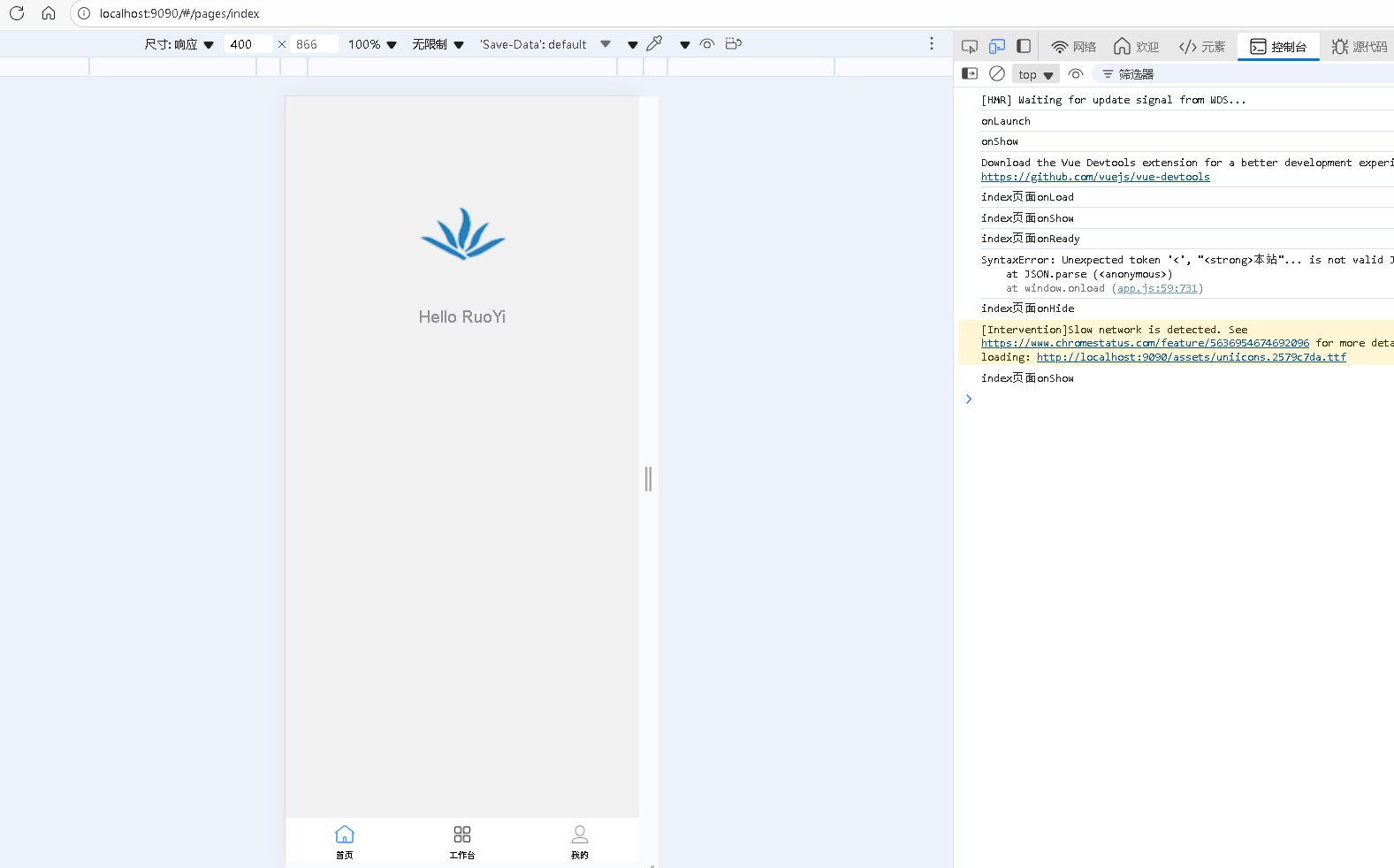This screenshot has width=1394, height=868.
Task: Open device toolbar more options menu
Action: (x=931, y=44)
